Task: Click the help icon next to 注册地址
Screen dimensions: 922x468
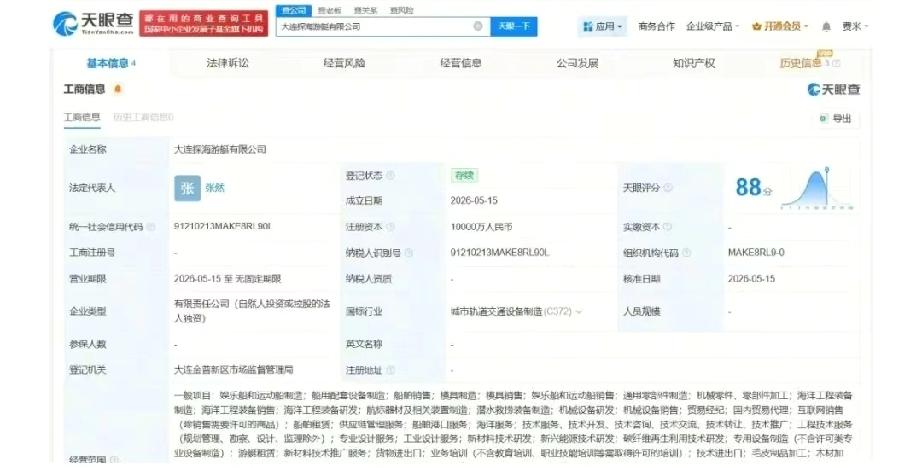Action: point(390,370)
